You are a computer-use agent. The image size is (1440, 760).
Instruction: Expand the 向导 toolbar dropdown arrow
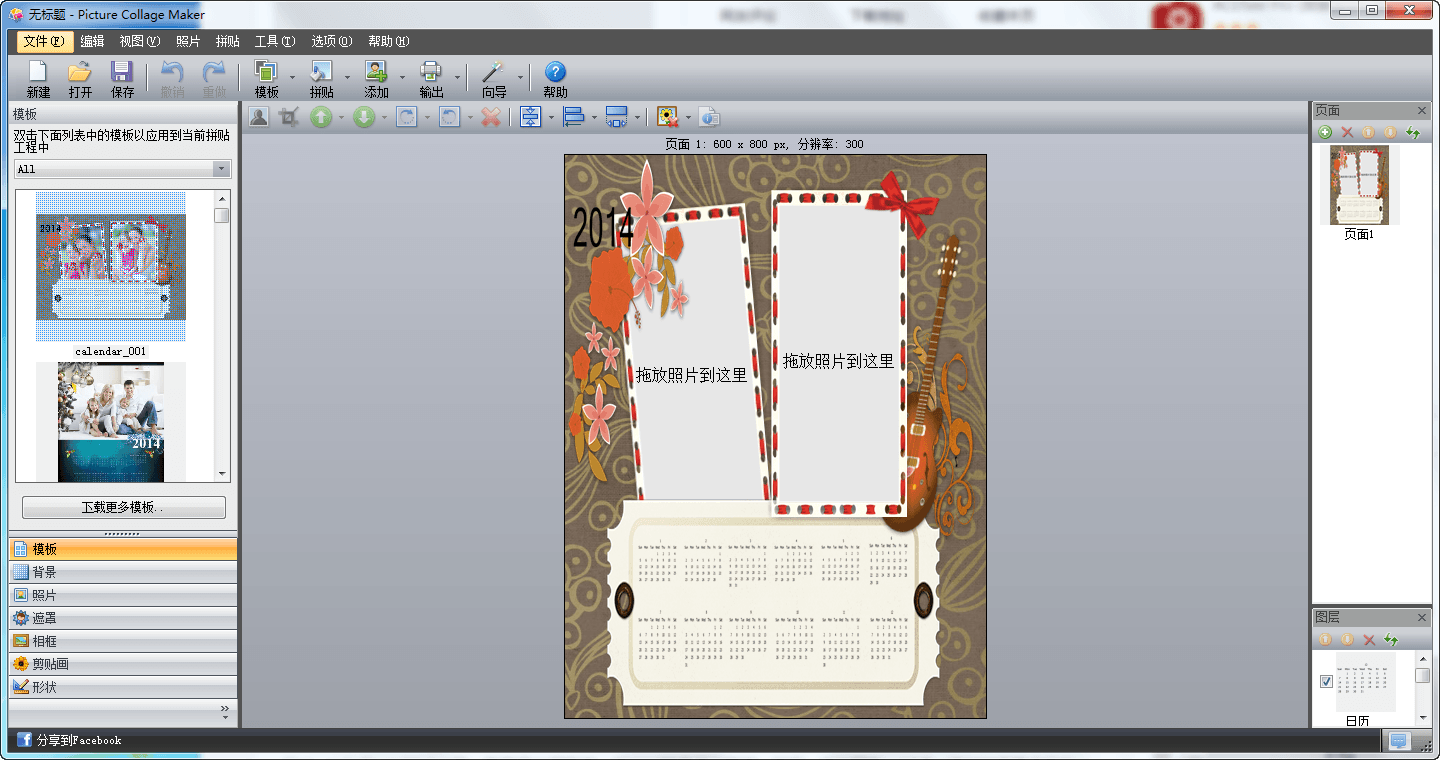tap(520, 78)
